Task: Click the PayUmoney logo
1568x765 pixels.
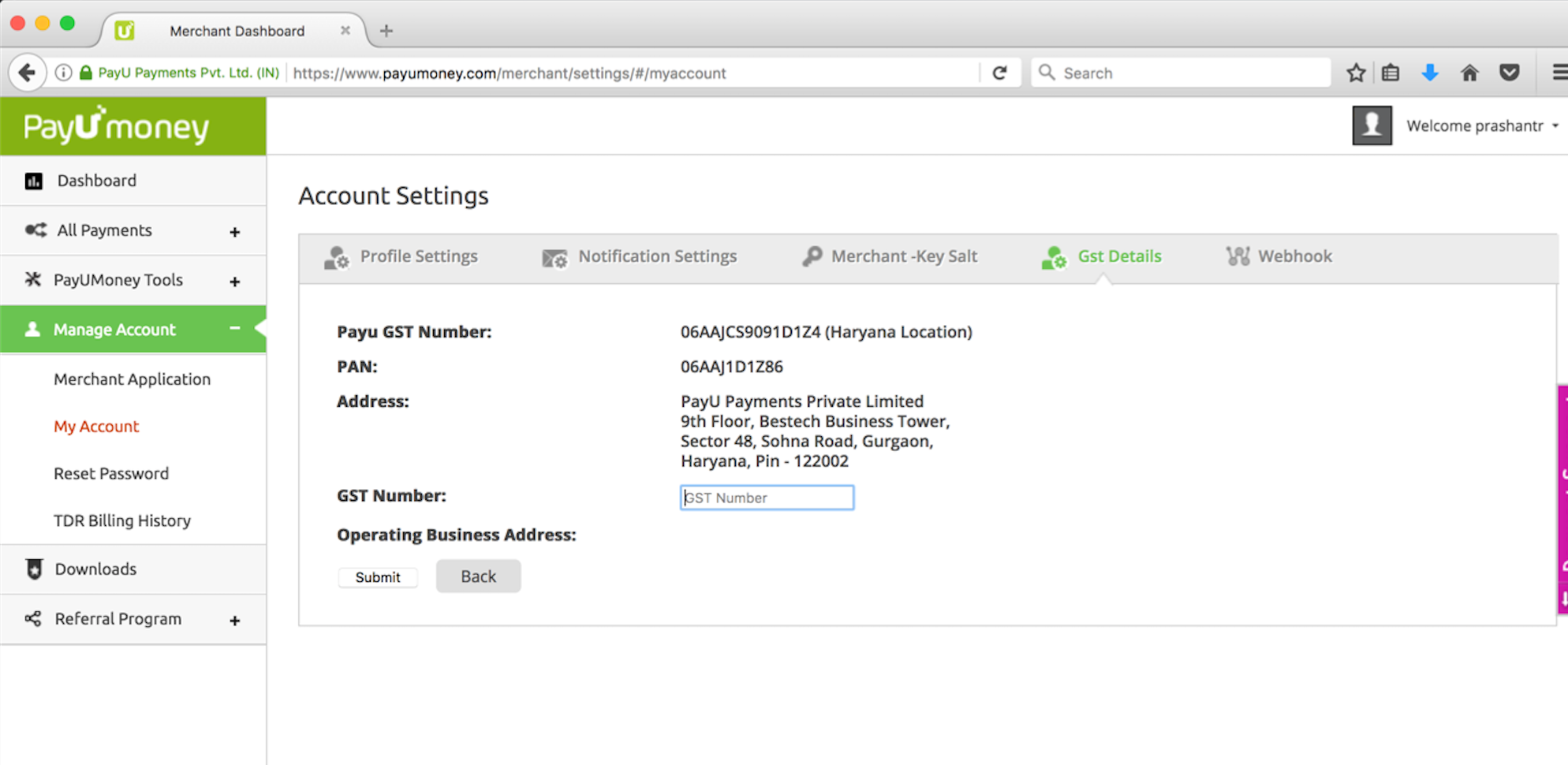Action: click(x=117, y=125)
